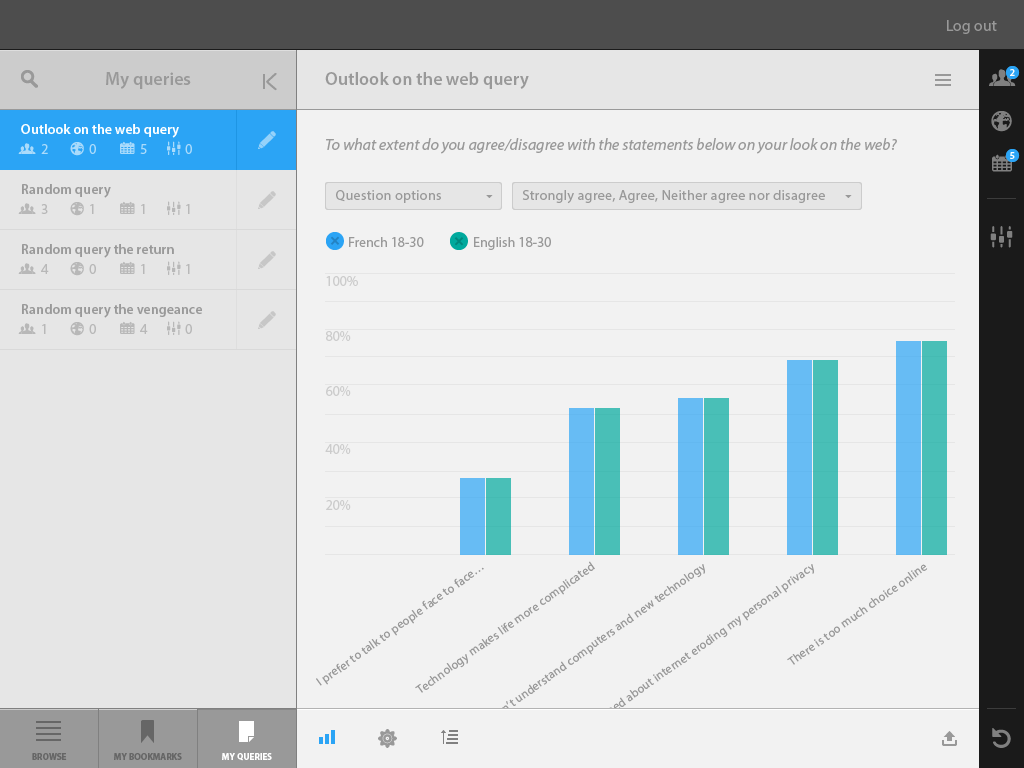Click calendar count icon in Random query the vengeance row

127,328
